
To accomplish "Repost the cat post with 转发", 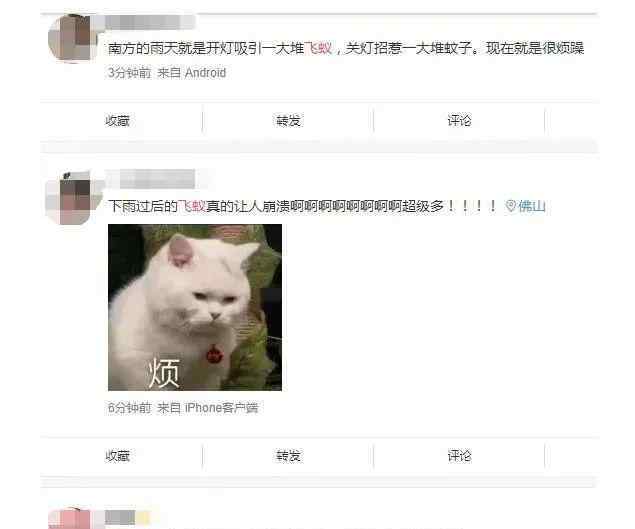I will coord(288,456).
